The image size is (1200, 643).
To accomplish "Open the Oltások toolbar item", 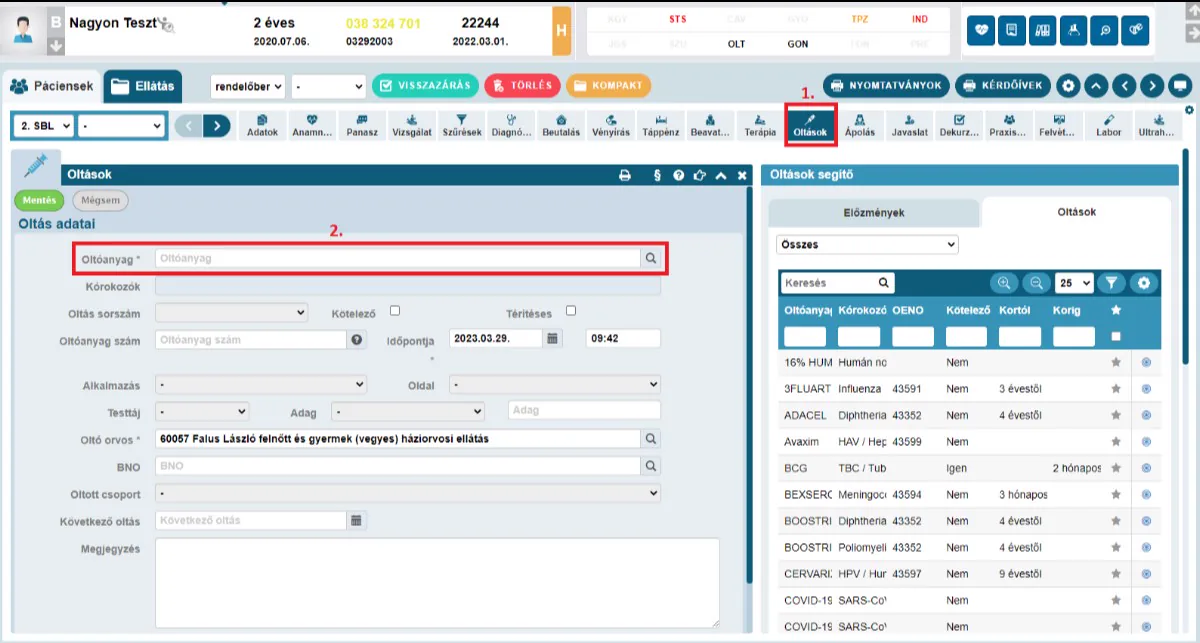I will 810,124.
